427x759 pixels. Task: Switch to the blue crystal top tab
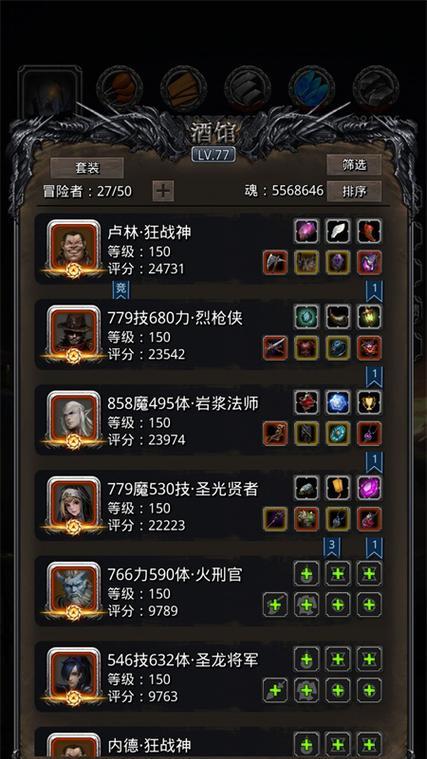tap(312, 88)
